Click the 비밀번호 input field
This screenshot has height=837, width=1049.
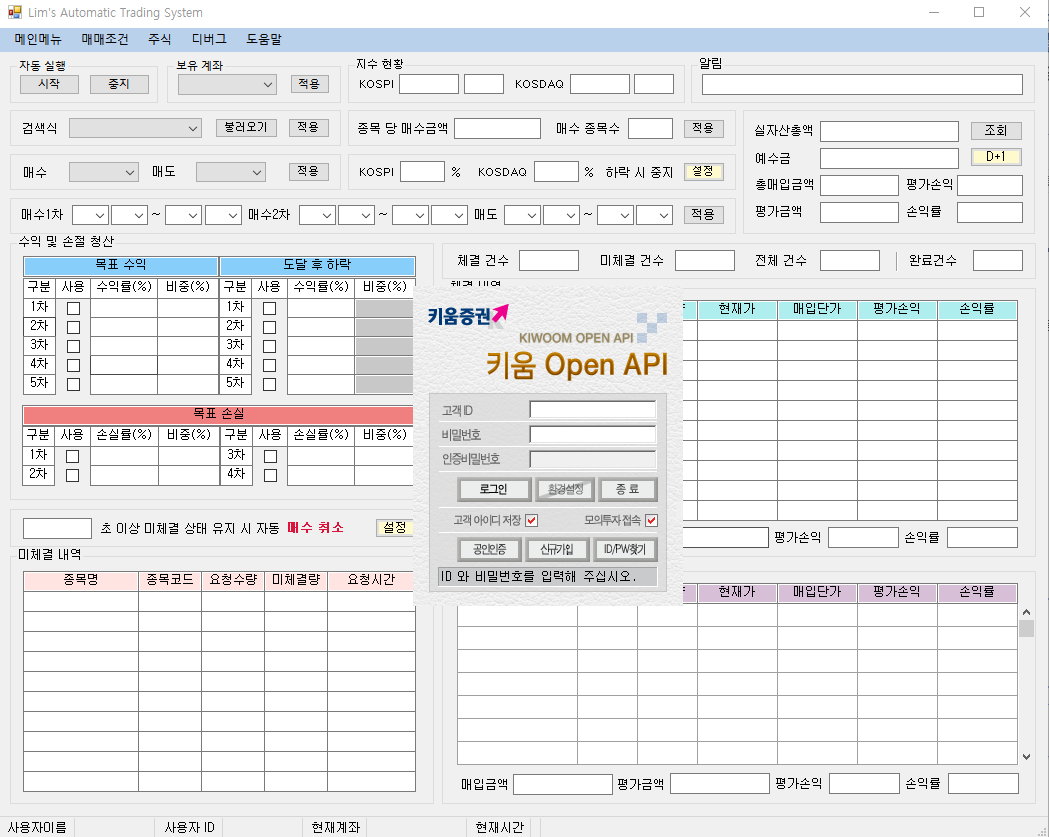pyautogui.click(x=593, y=434)
